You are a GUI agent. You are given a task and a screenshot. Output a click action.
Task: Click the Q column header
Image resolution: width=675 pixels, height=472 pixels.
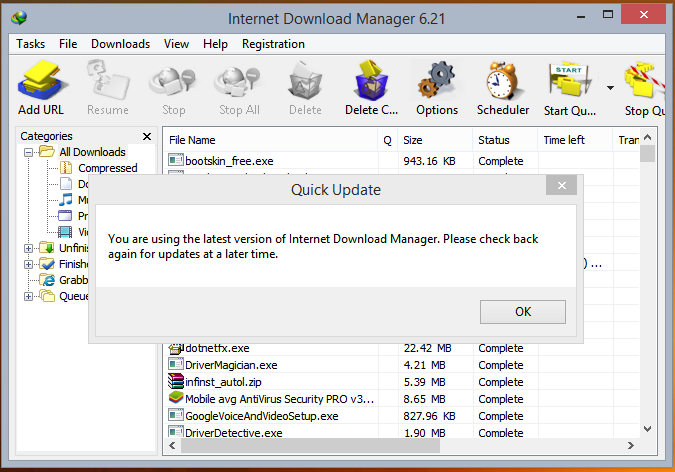[x=387, y=140]
